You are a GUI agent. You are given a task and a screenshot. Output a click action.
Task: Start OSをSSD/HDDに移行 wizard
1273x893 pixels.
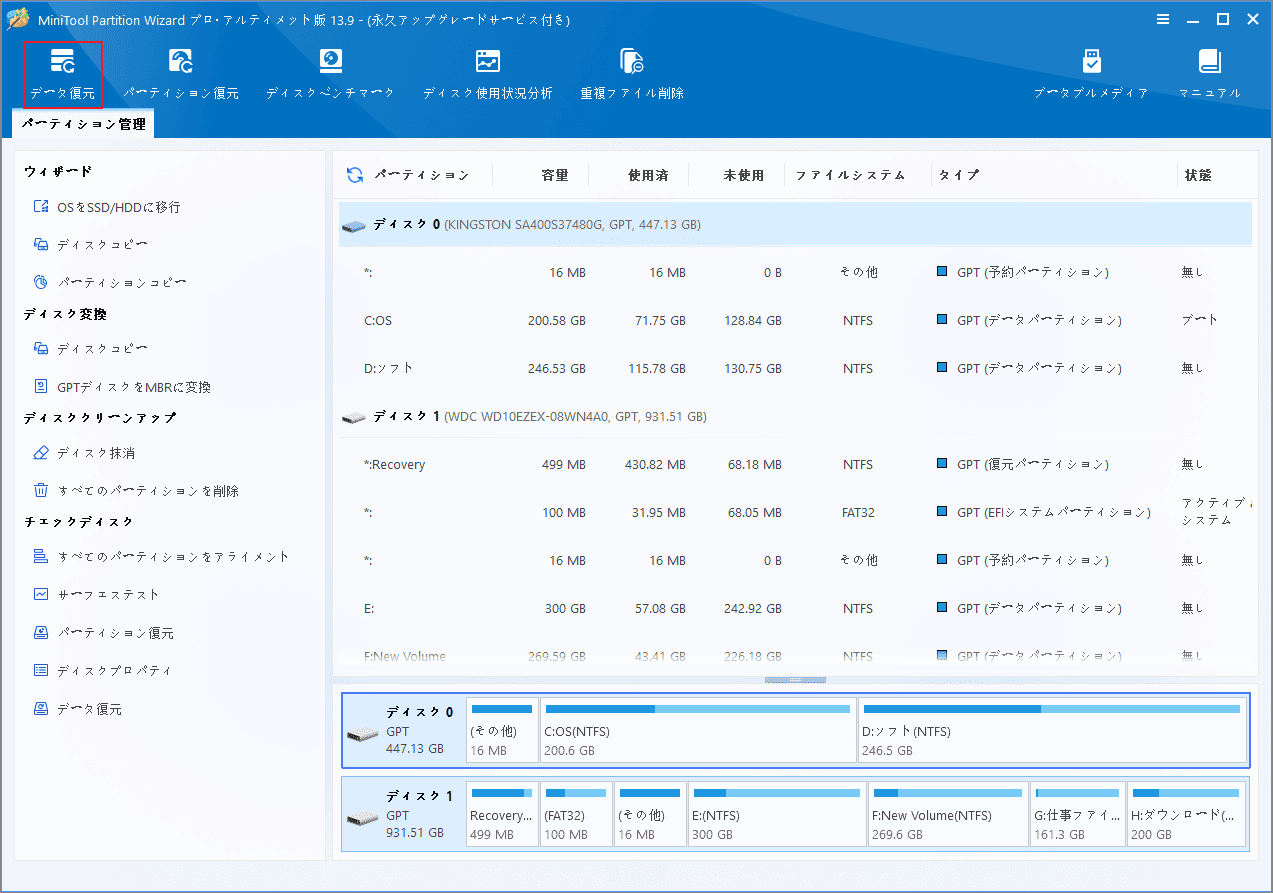(118, 207)
